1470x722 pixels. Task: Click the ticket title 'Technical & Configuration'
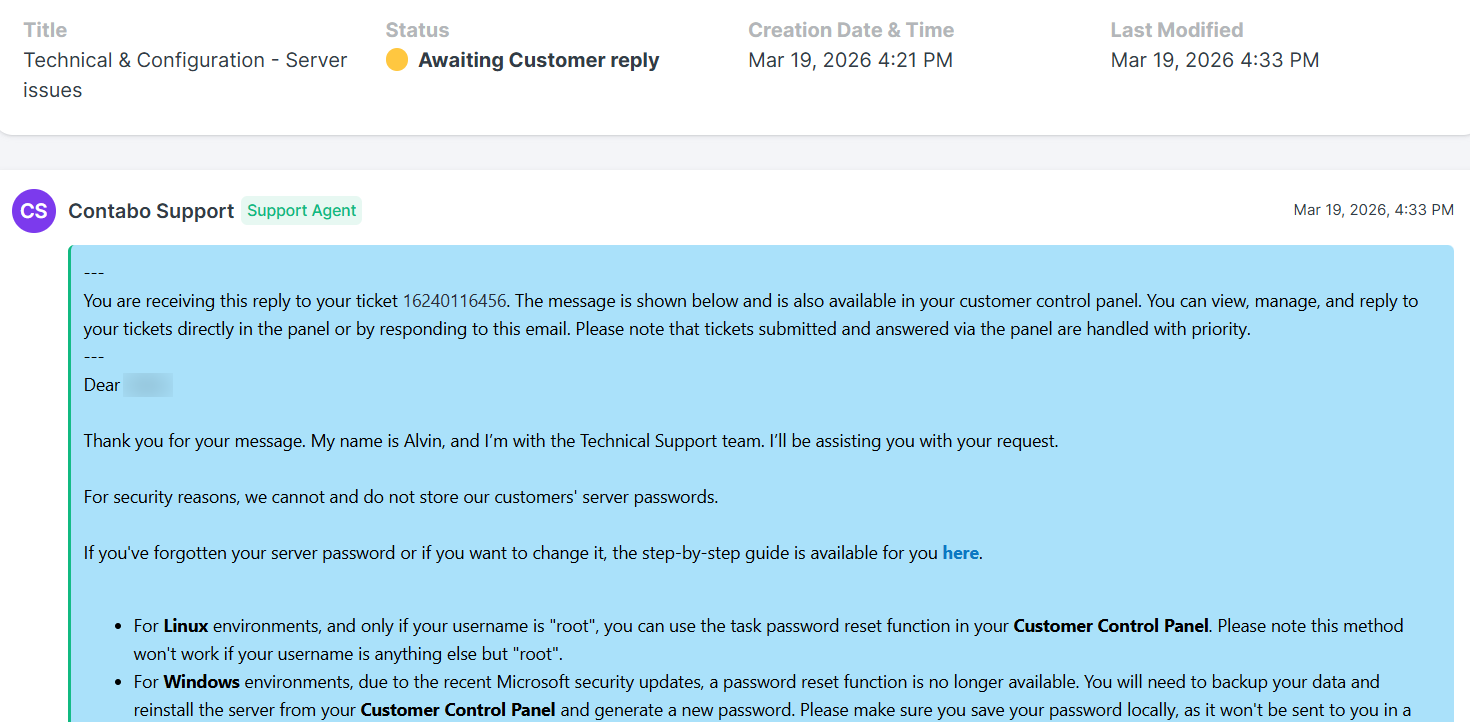click(185, 60)
